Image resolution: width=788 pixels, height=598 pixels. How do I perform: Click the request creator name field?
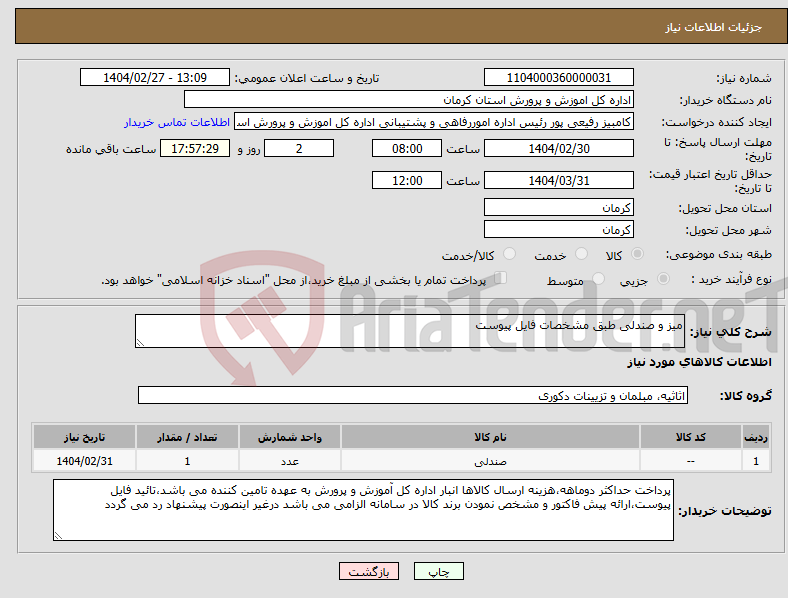pyautogui.click(x=434, y=122)
